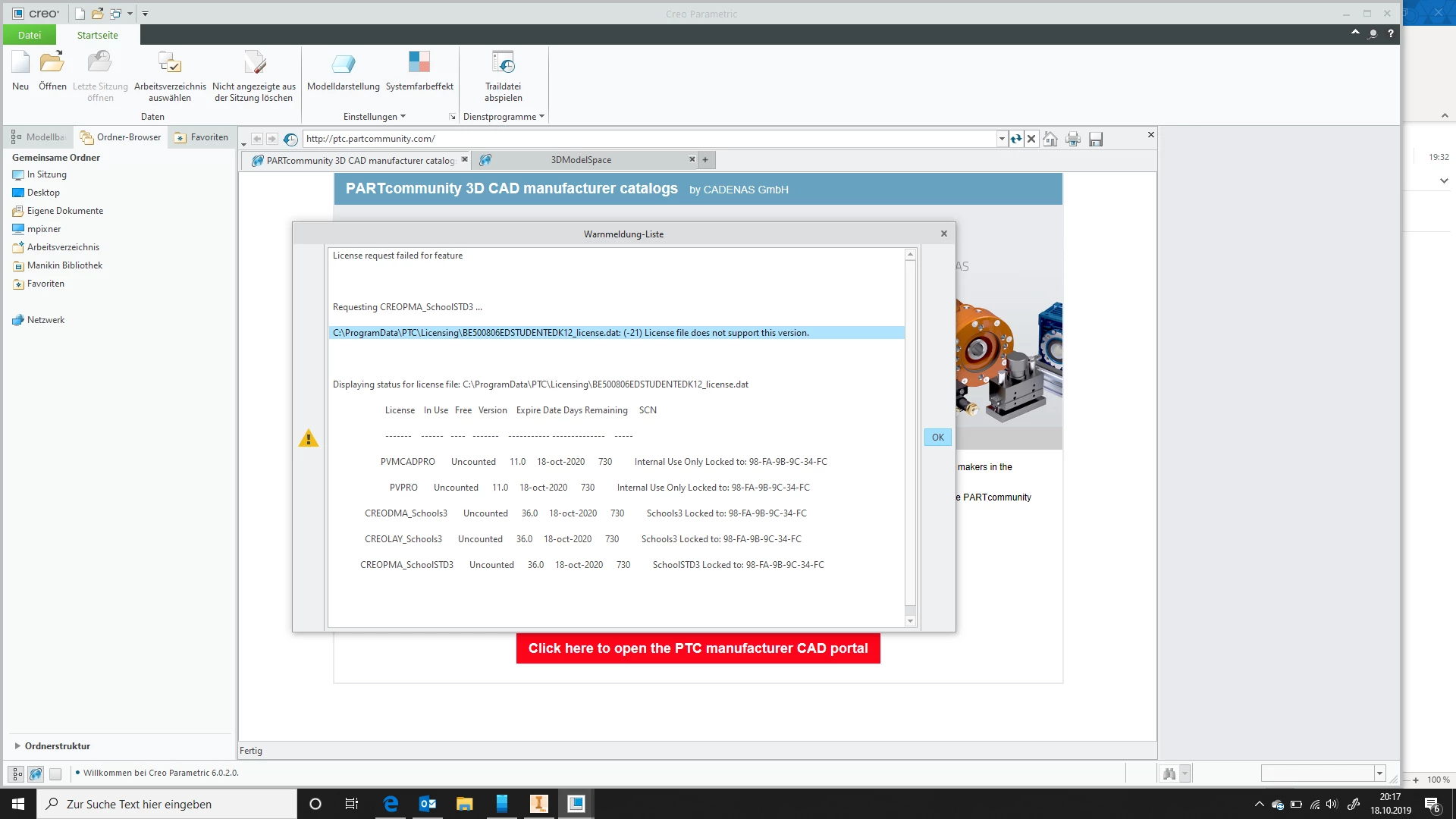The width and height of the screenshot is (1456, 819).
Task: Click OK in the Warnmeldung-Liste dialog
Action: click(937, 438)
